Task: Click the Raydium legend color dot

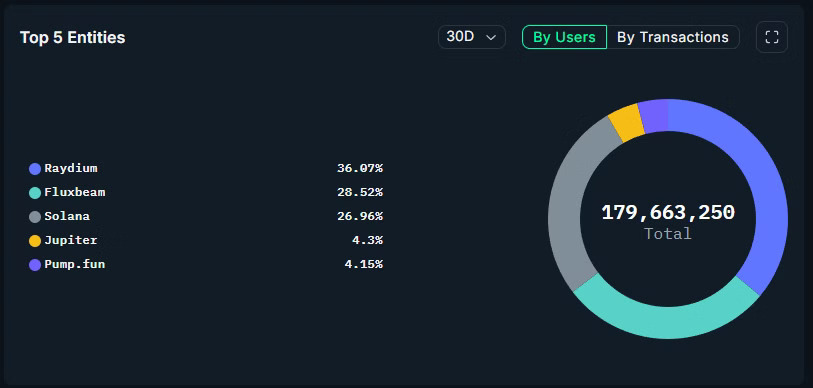Action: pyautogui.click(x=35, y=169)
